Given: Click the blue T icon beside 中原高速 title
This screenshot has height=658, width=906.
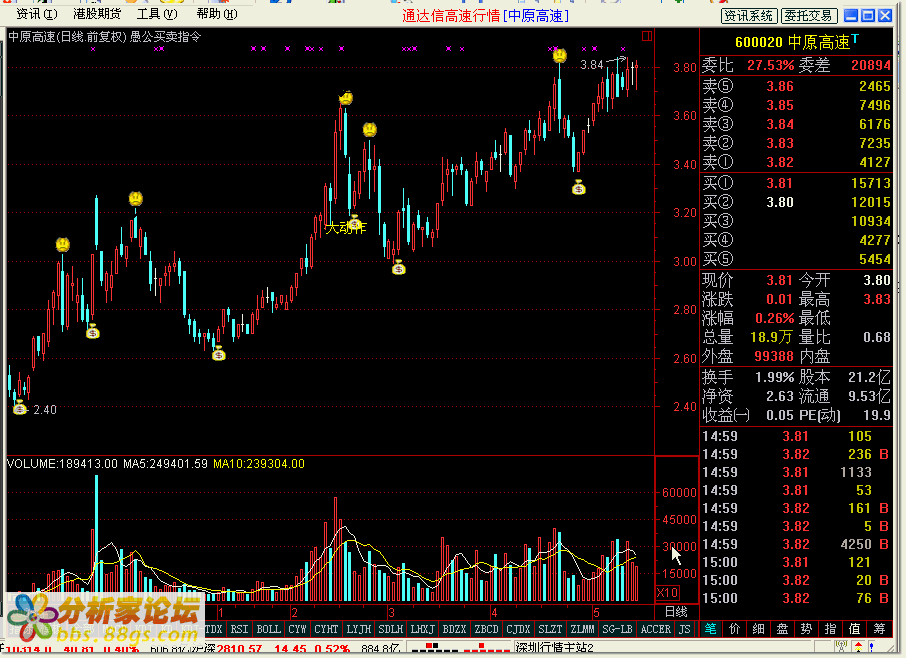Looking at the screenshot, I should click(x=855, y=38).
